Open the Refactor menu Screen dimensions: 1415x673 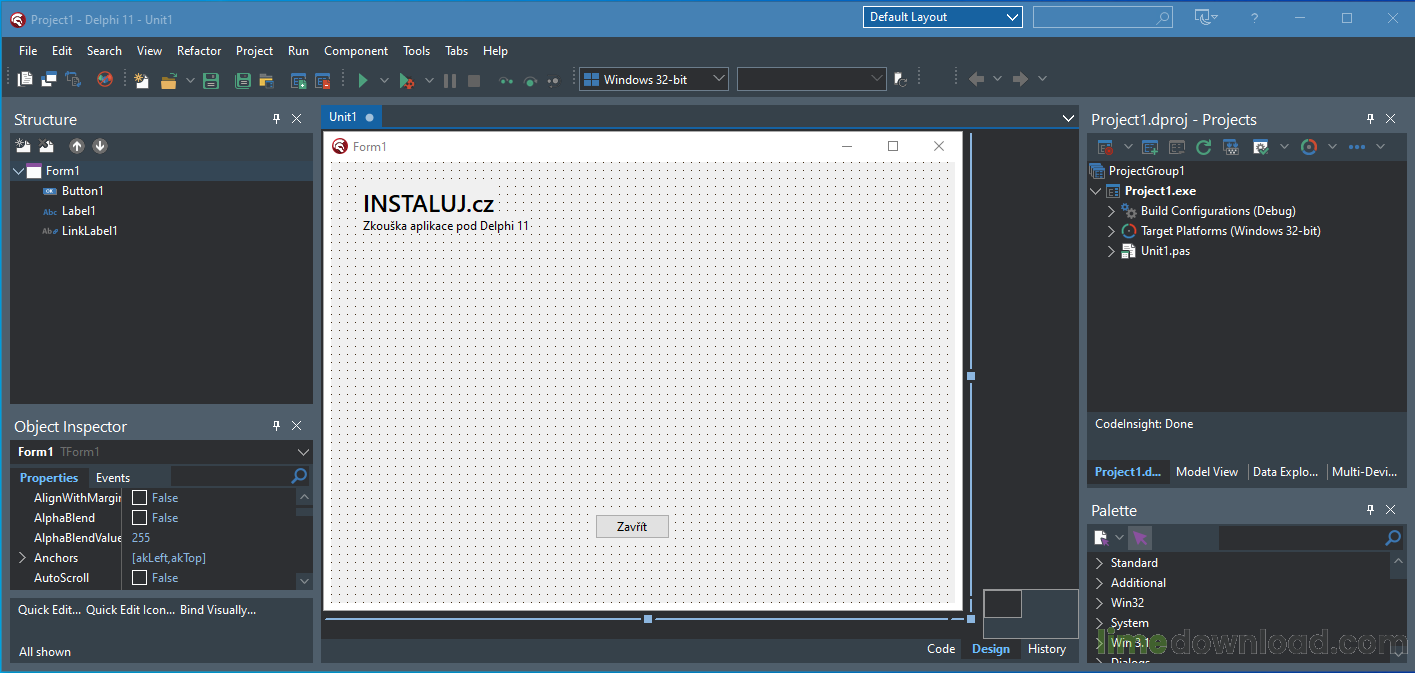(x=199, y=51)
